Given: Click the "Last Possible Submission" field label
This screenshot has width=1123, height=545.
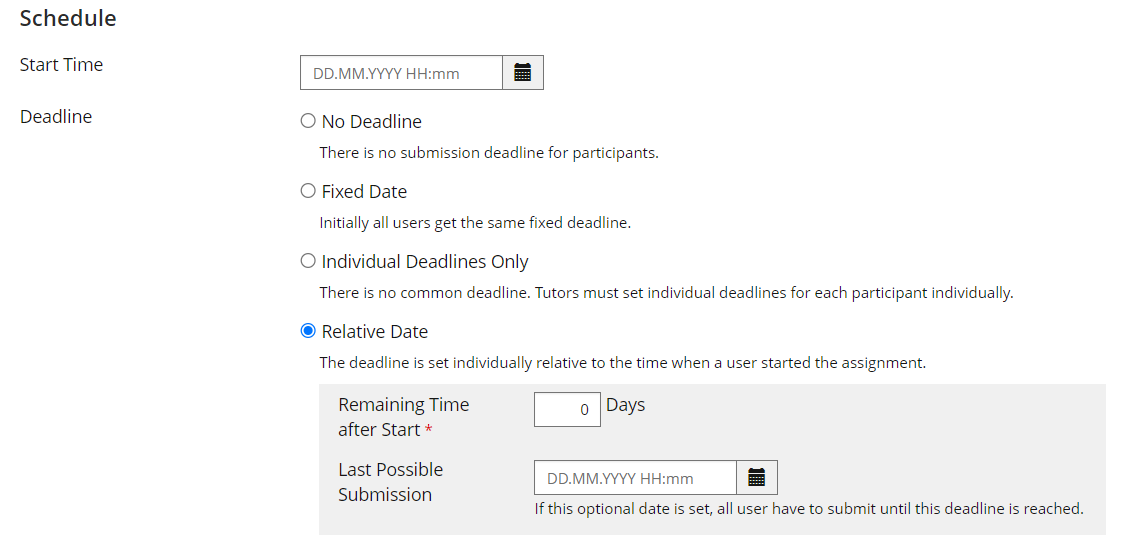Looking at the screenshot, I should (389, 482).
